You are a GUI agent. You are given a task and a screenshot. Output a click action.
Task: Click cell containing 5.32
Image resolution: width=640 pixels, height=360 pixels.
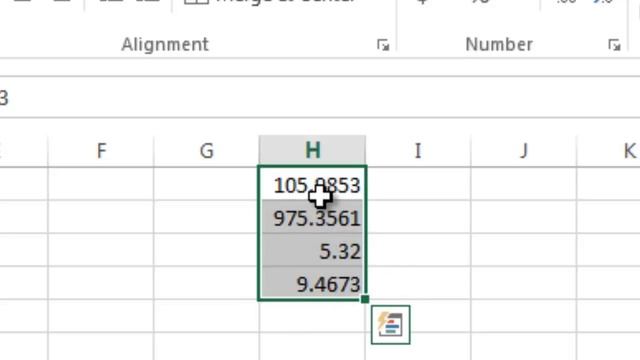[313, 250]
